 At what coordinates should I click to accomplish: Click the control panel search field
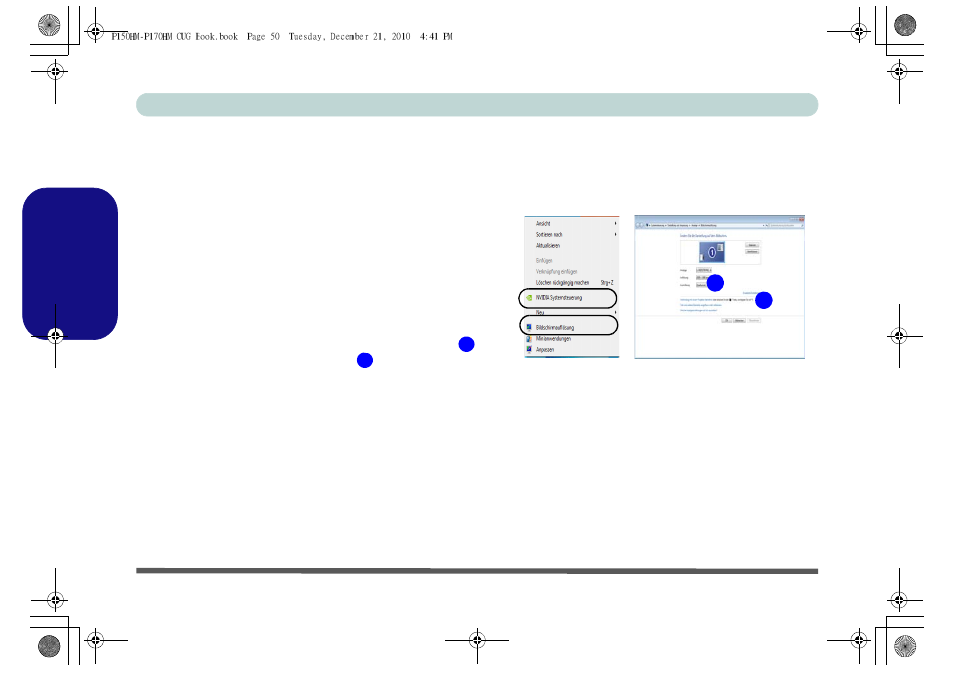pos(785,225)
